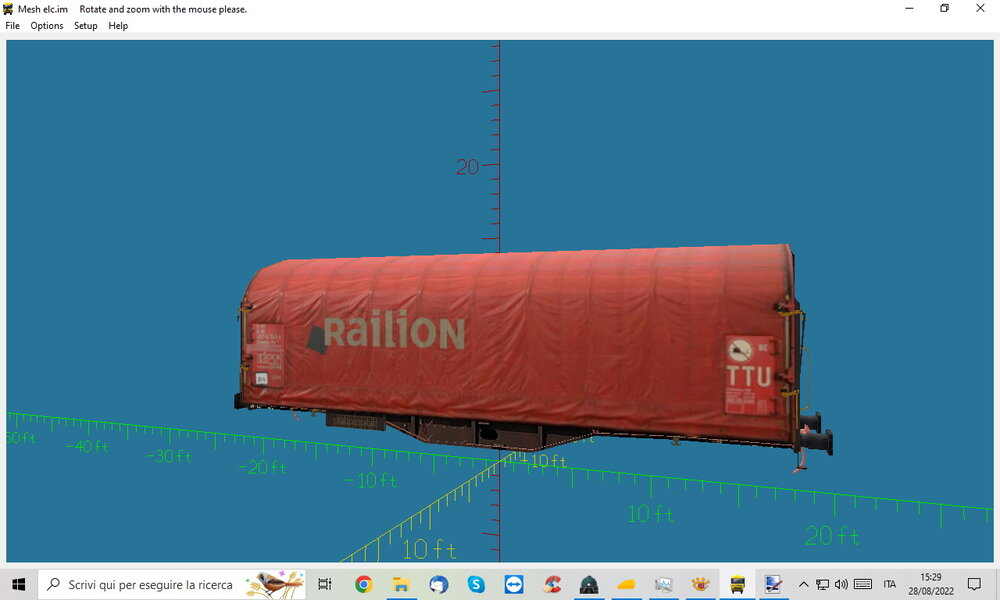Open Thunderbird from the taskbar
The width and height of the screenshot is (1000, 600).
pos(439,584)
